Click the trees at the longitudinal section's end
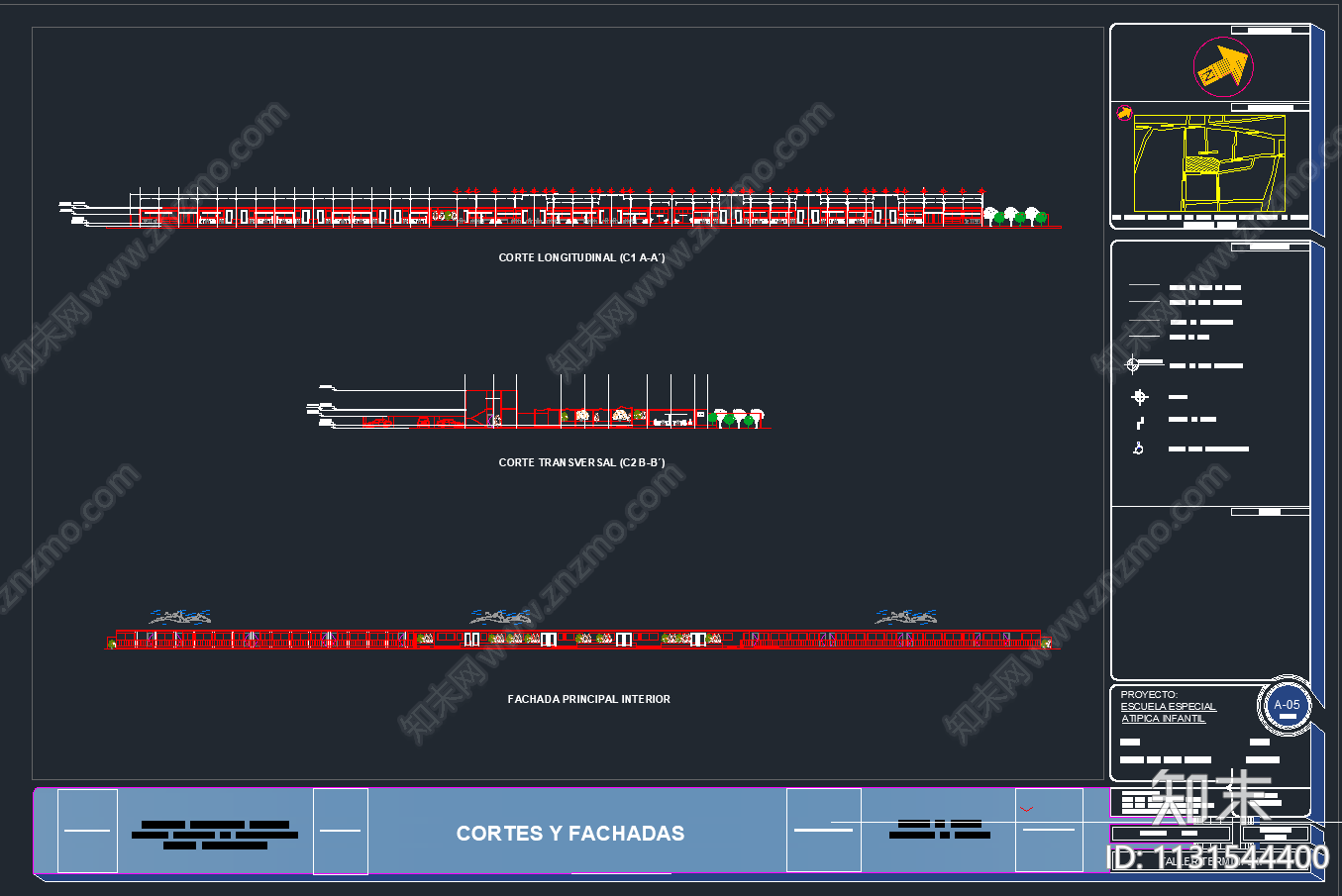1342x896 pixels. coord(1015,216)
